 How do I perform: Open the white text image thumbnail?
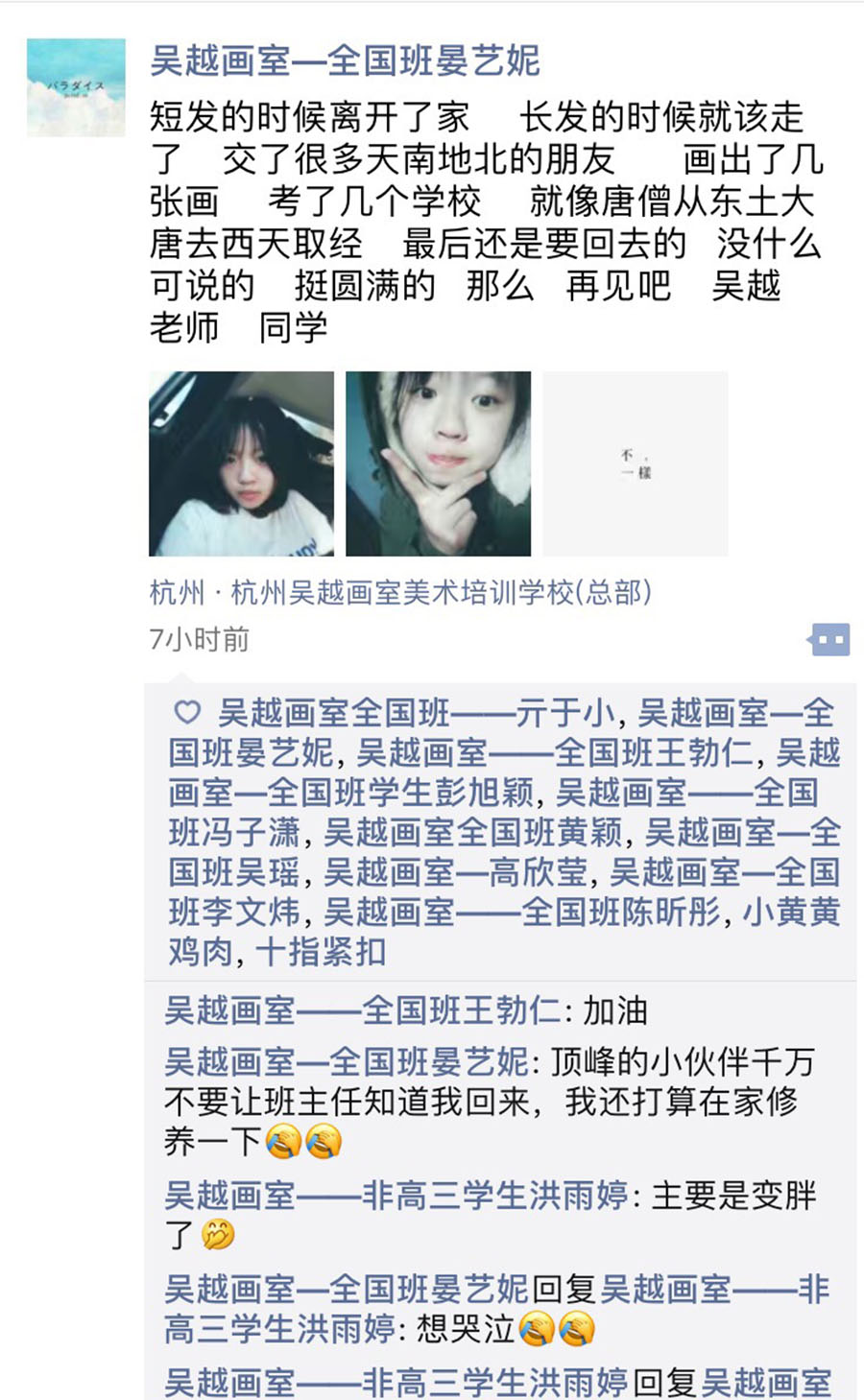[636, 463]
